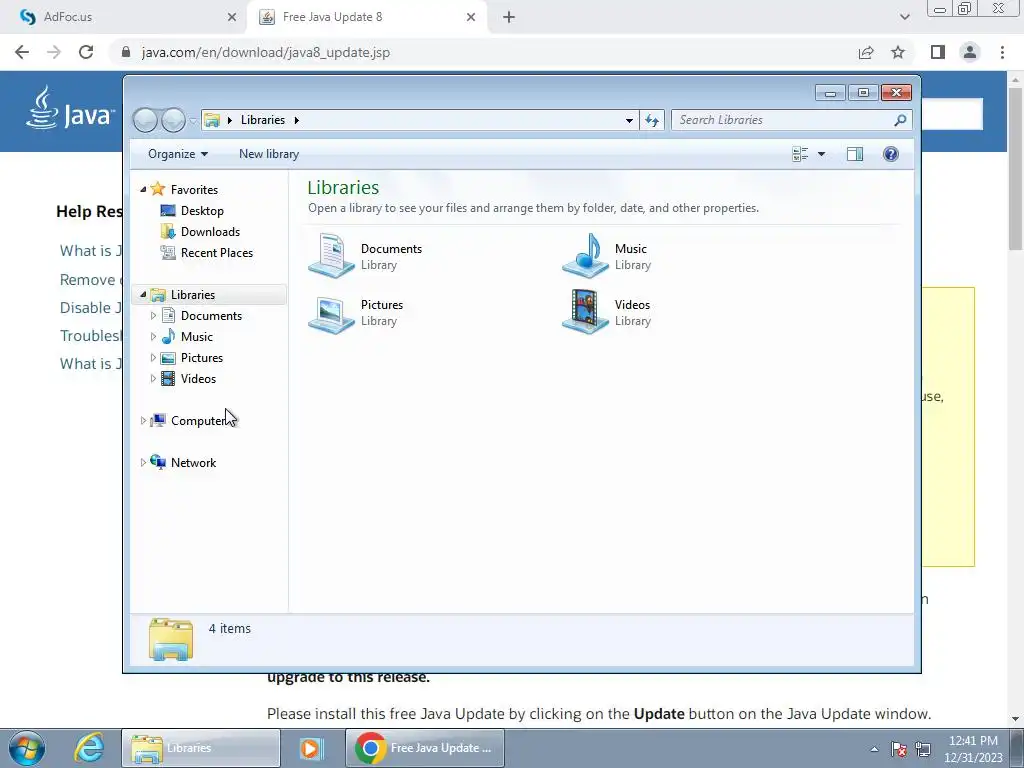Select Music in navigation tree

197,336
